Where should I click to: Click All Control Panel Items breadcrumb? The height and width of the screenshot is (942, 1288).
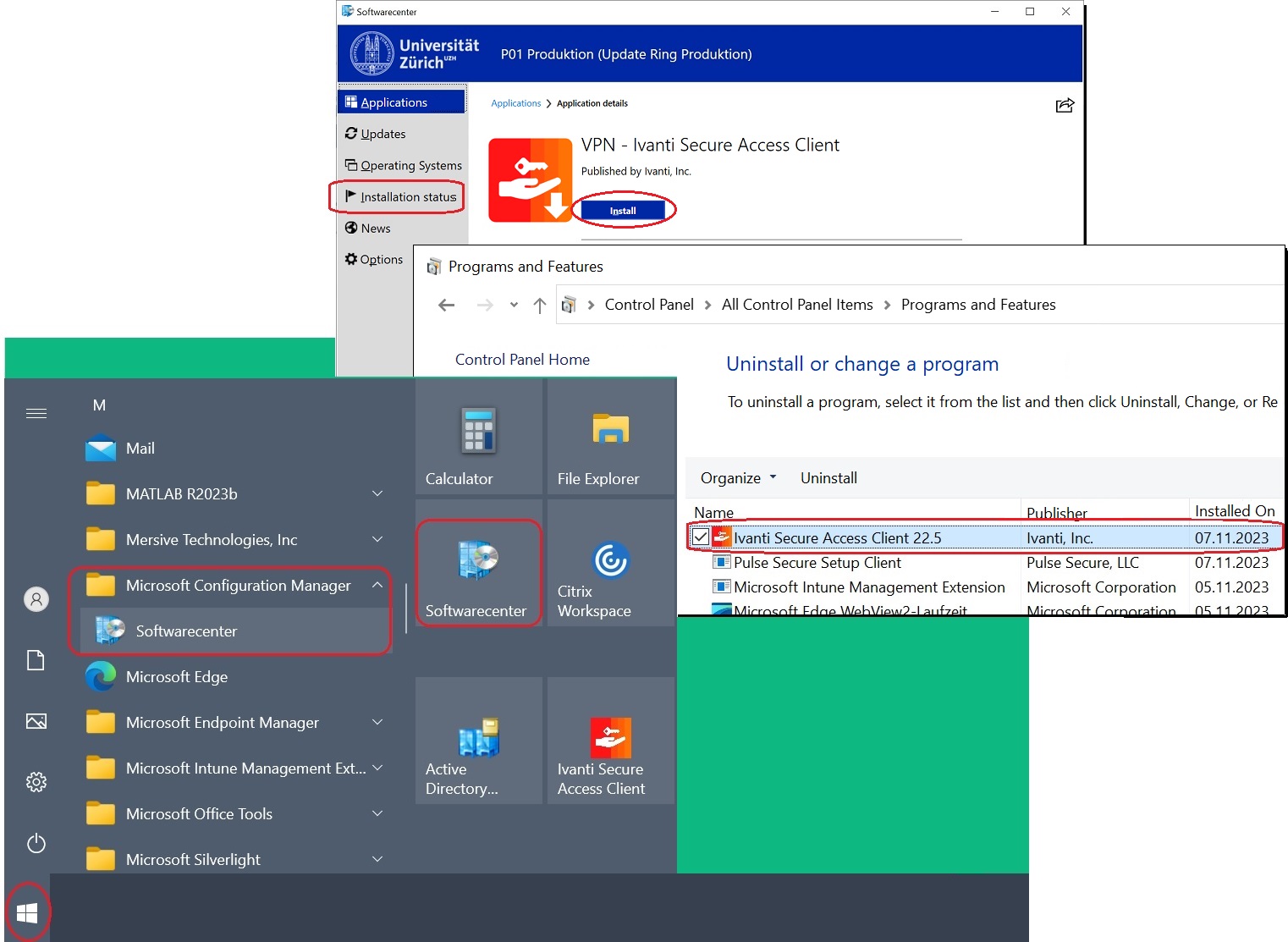click(797, 305)
